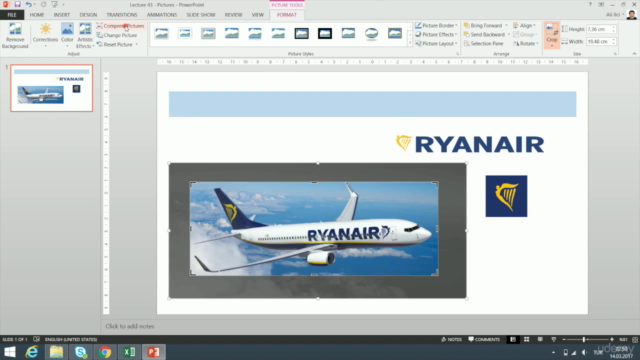Click the Redo icon

point(43,4)
